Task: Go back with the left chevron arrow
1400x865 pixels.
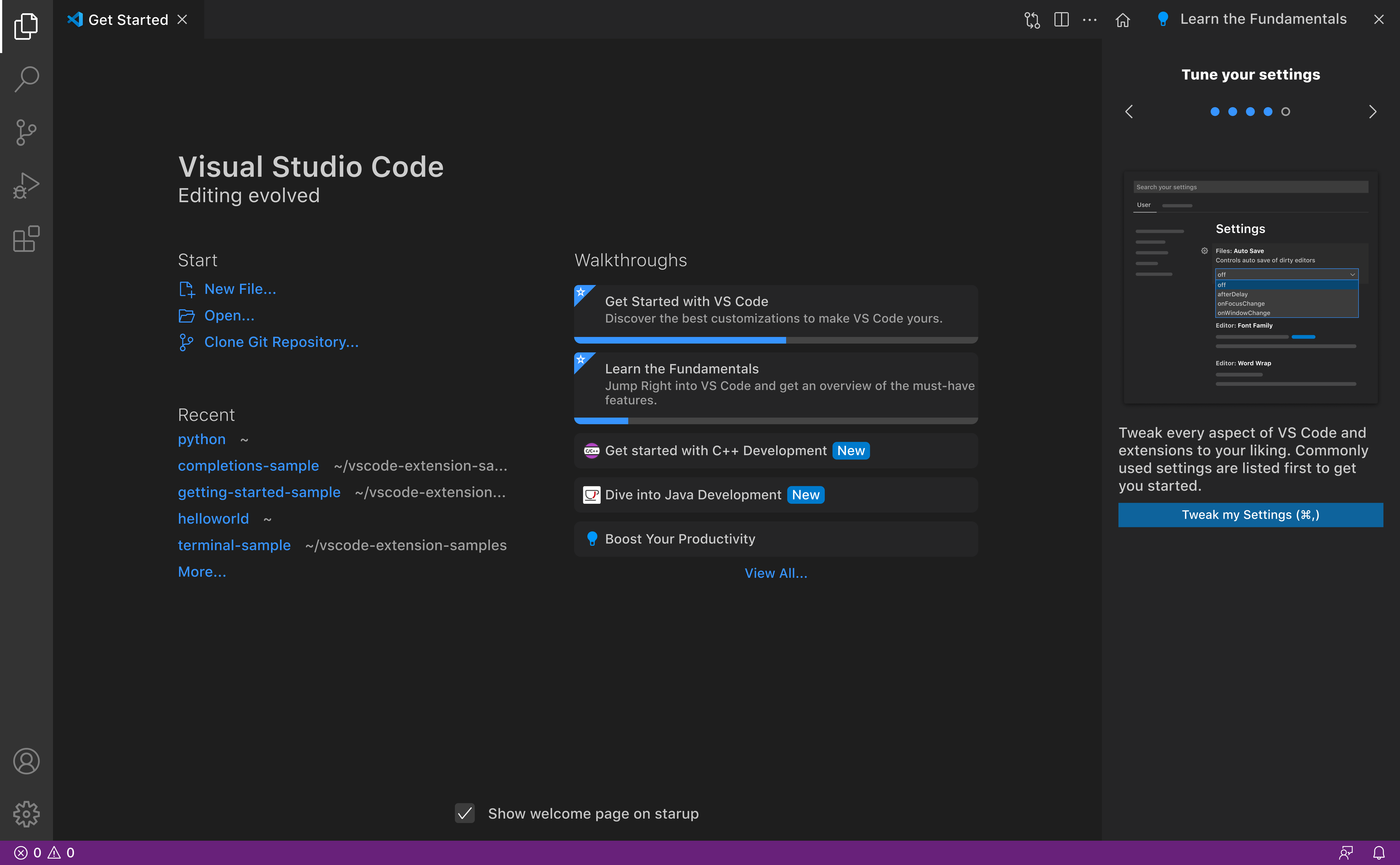Action: click(1129, 112)
